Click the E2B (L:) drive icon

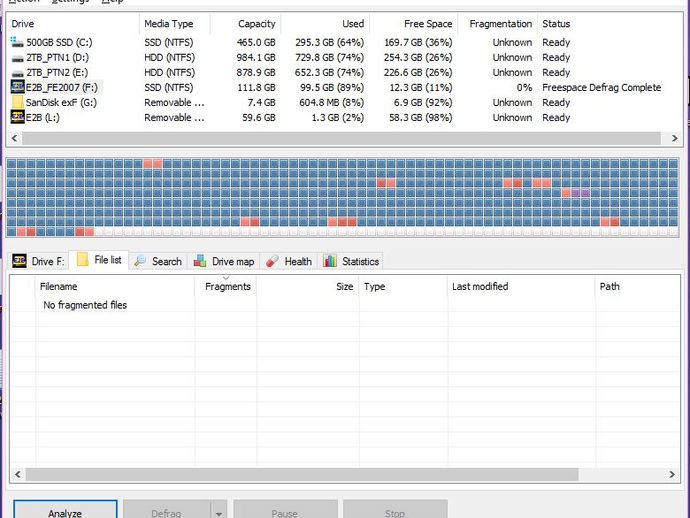click(x=18, y=117)
